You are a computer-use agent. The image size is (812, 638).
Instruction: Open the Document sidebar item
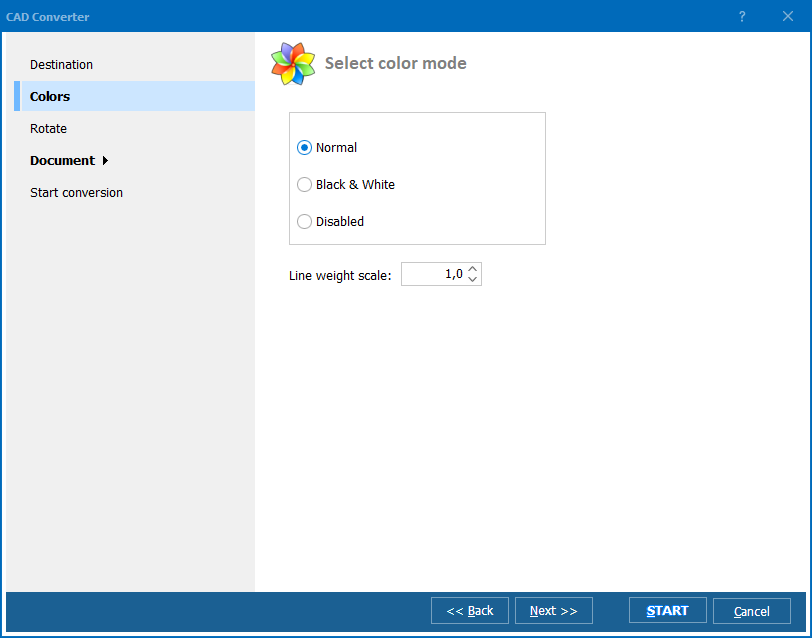(62, 161)
